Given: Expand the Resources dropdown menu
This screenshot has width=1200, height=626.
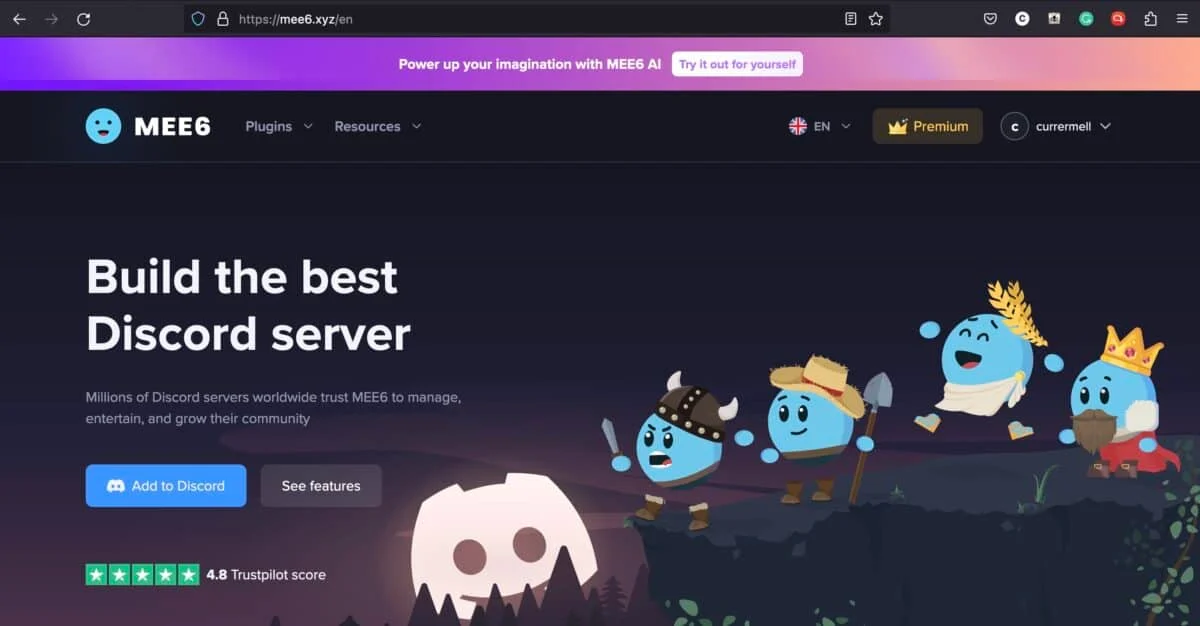Looking at the screenshot, I should (x=378, y=126).
